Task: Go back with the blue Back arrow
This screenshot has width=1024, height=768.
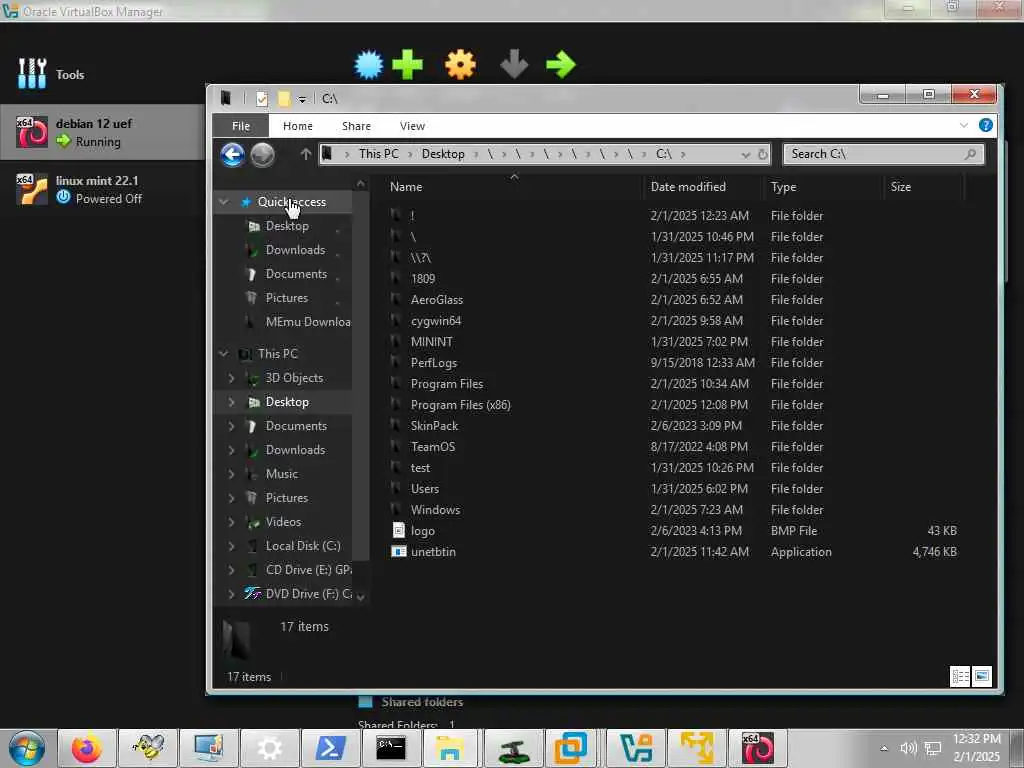Action: coord(232,155)
